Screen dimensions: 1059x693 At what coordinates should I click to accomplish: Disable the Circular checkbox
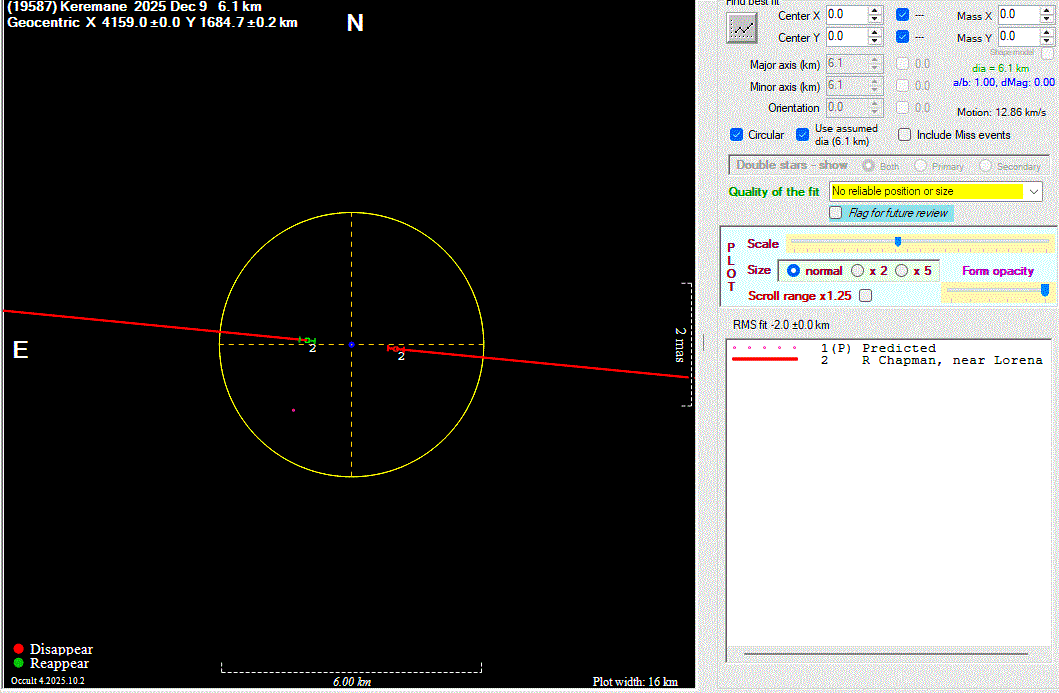[738, 135]
